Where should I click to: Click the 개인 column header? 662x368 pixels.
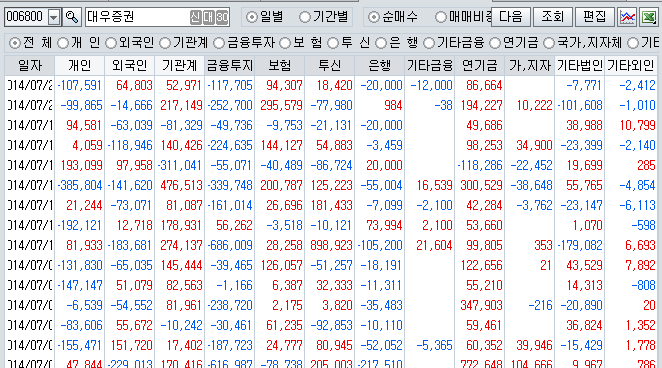[79, 65]
